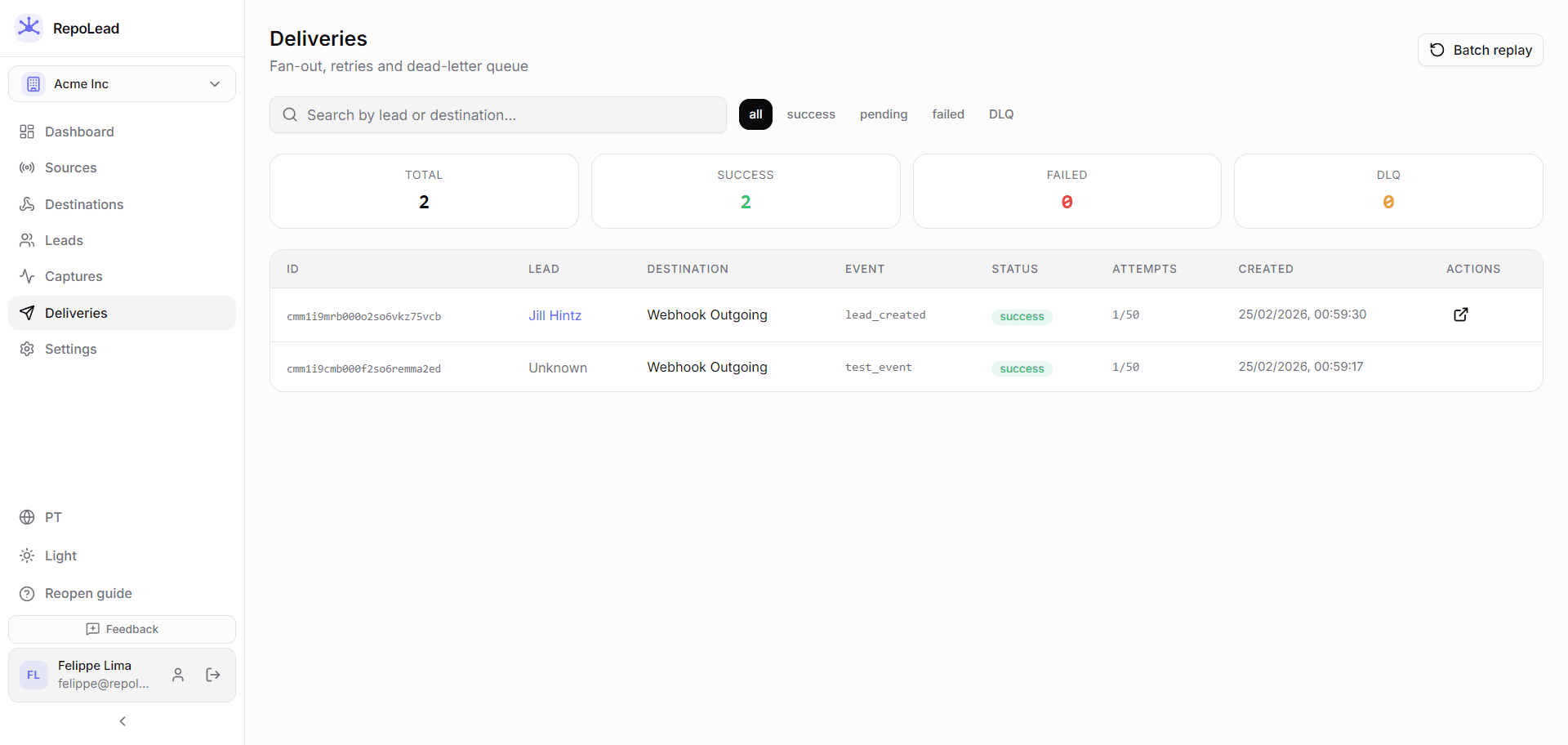Switch the theme by clicking Light

(59, 555)
